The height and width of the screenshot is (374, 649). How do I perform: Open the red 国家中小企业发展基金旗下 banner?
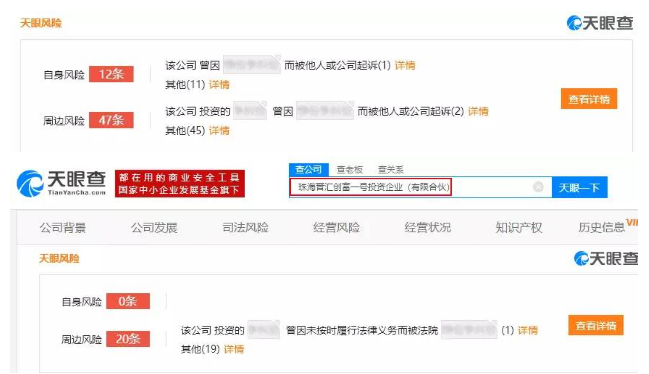click(x=180, y=183)
